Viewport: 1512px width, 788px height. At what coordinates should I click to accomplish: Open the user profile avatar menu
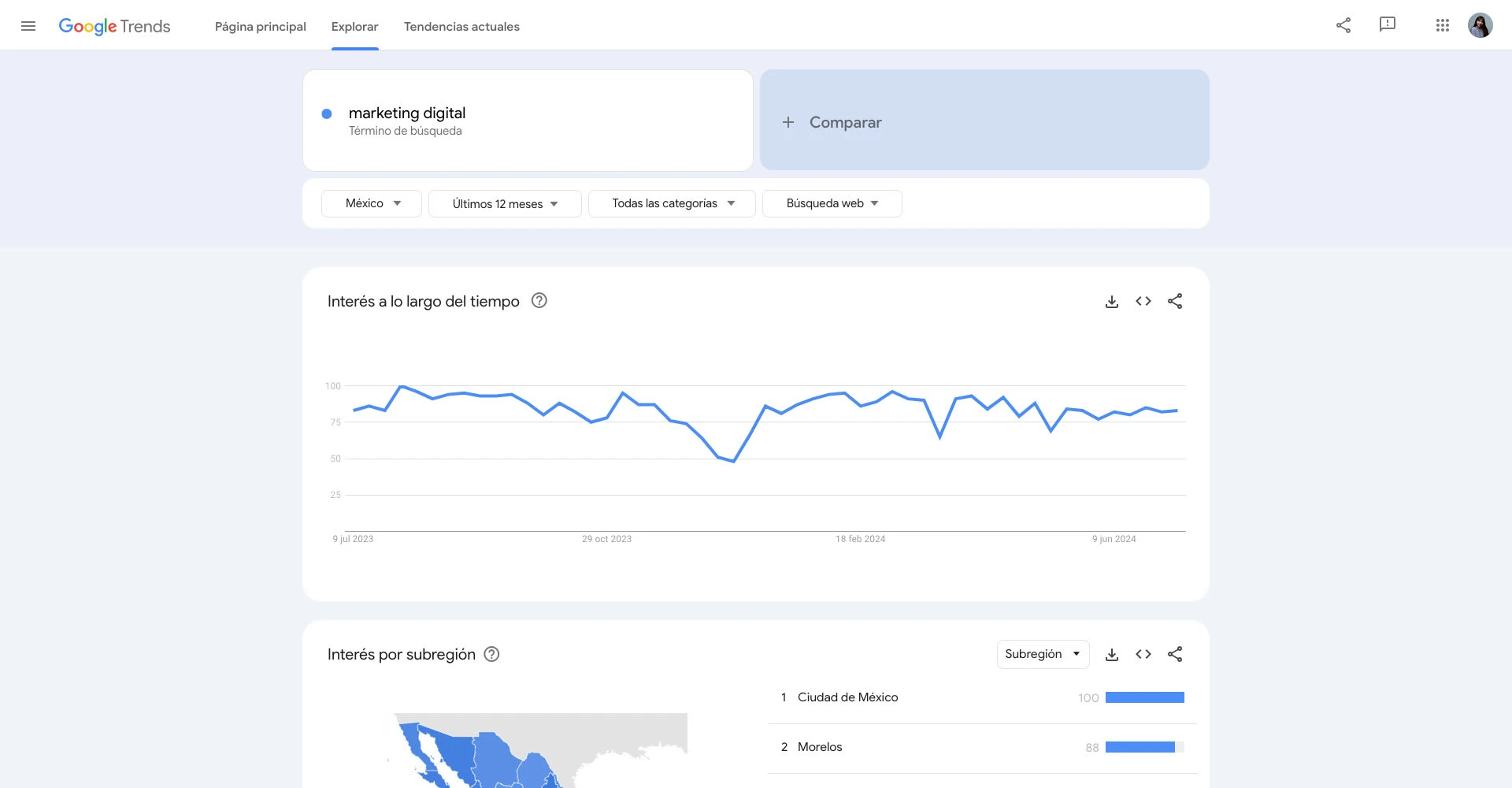(x=1481, y=24)
